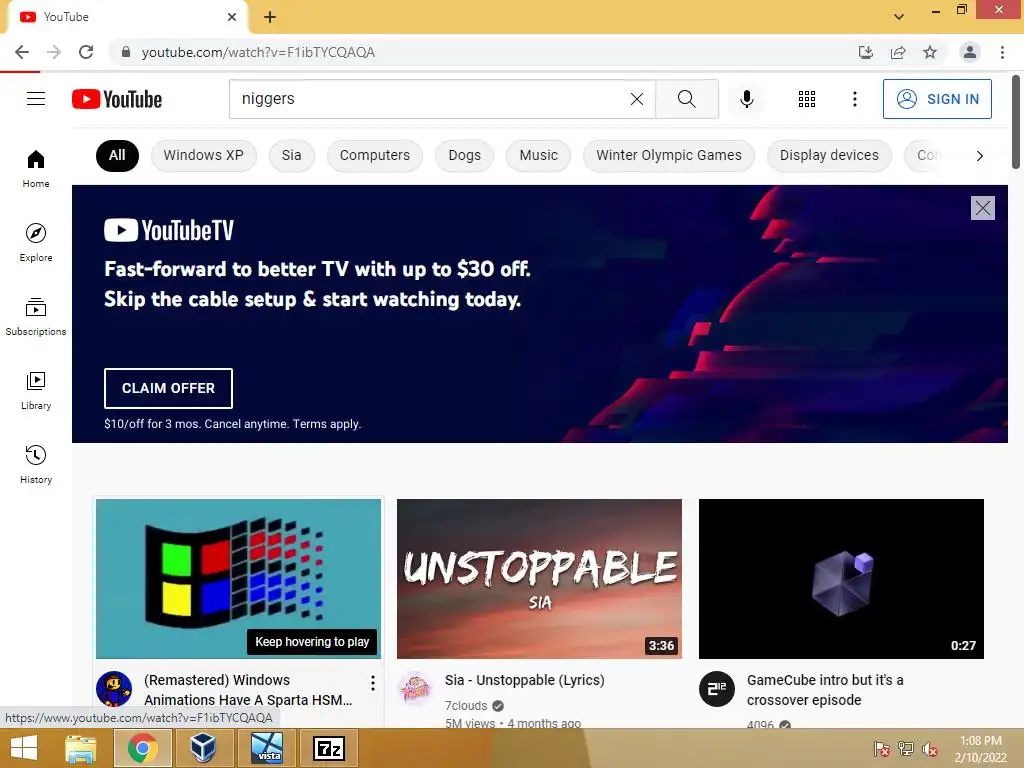Open Sia - Unstoppable (Lyrics) title
Screen dimensions: 1024x768
click(x=524, y=680)
